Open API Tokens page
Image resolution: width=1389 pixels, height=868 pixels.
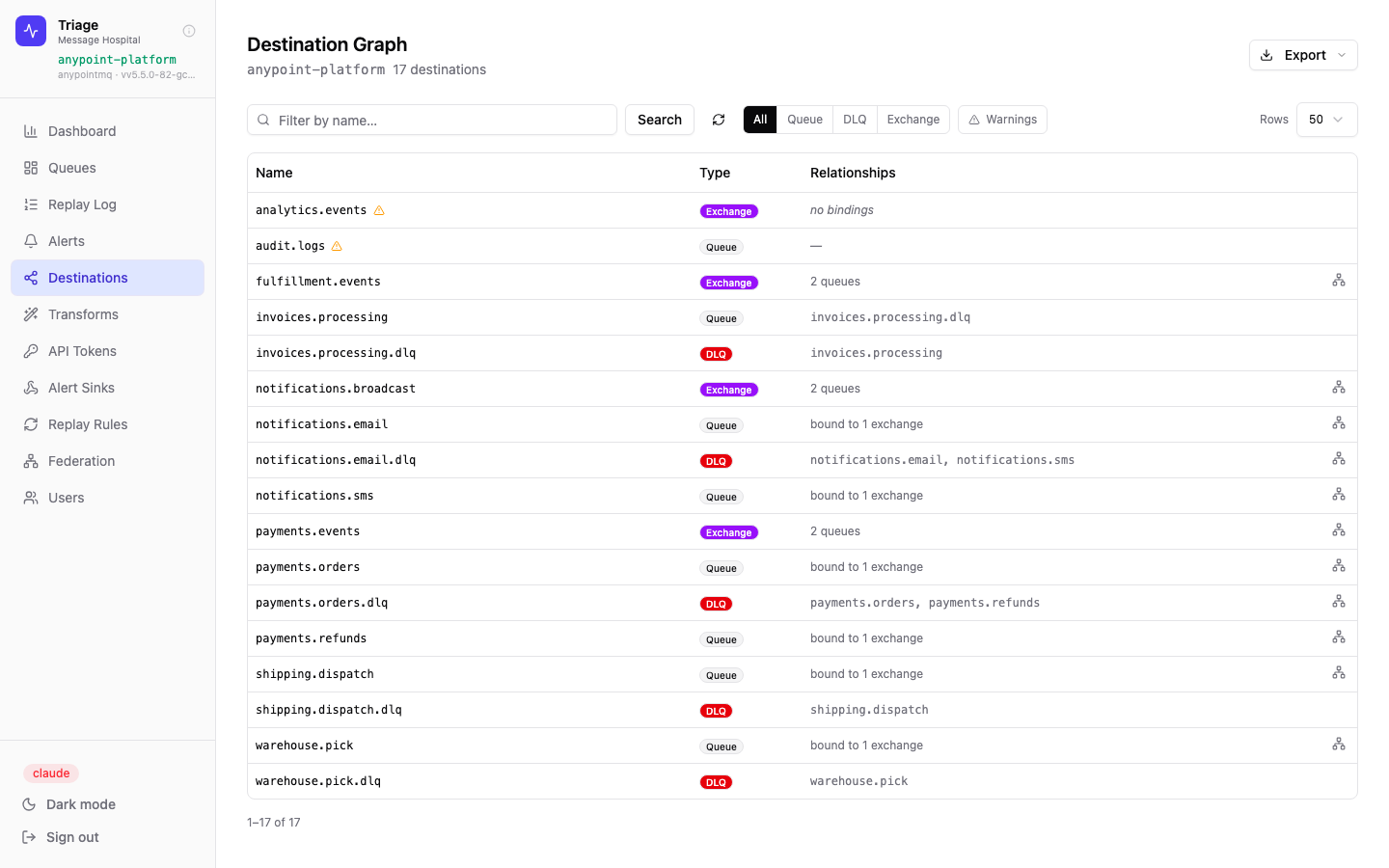tap(107, 351)
